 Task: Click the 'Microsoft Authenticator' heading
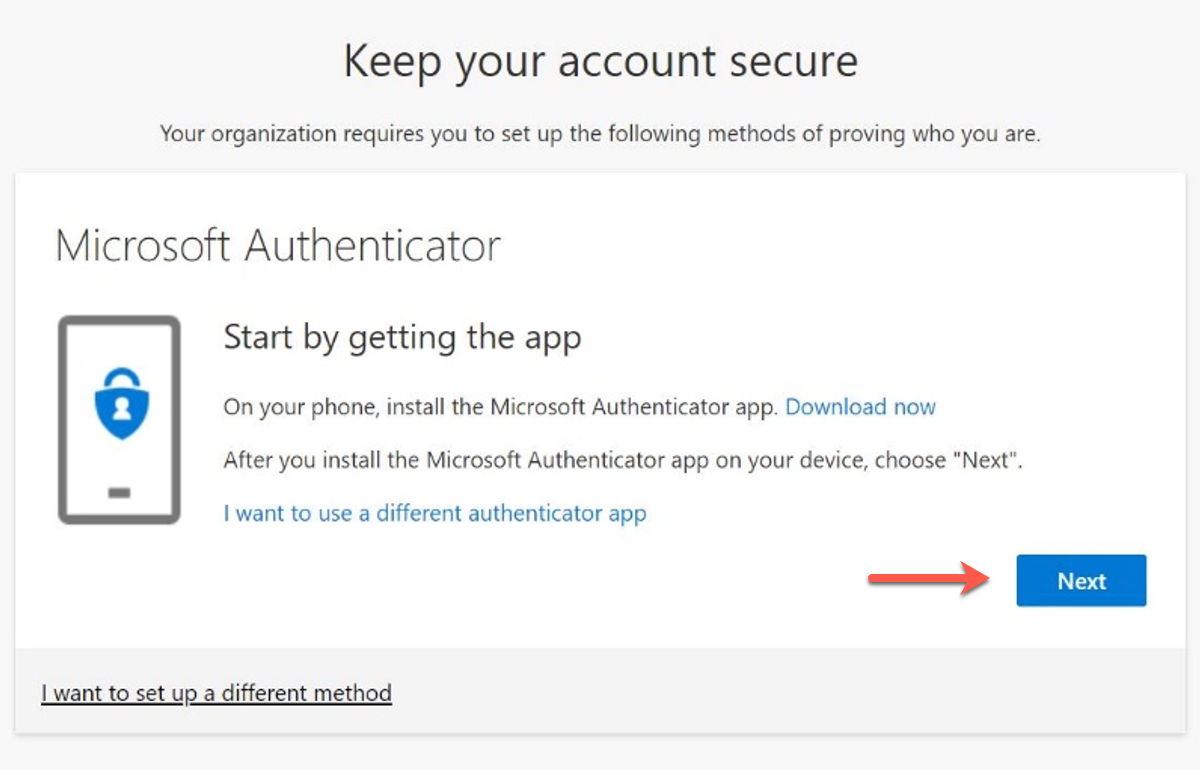(278, 245)
